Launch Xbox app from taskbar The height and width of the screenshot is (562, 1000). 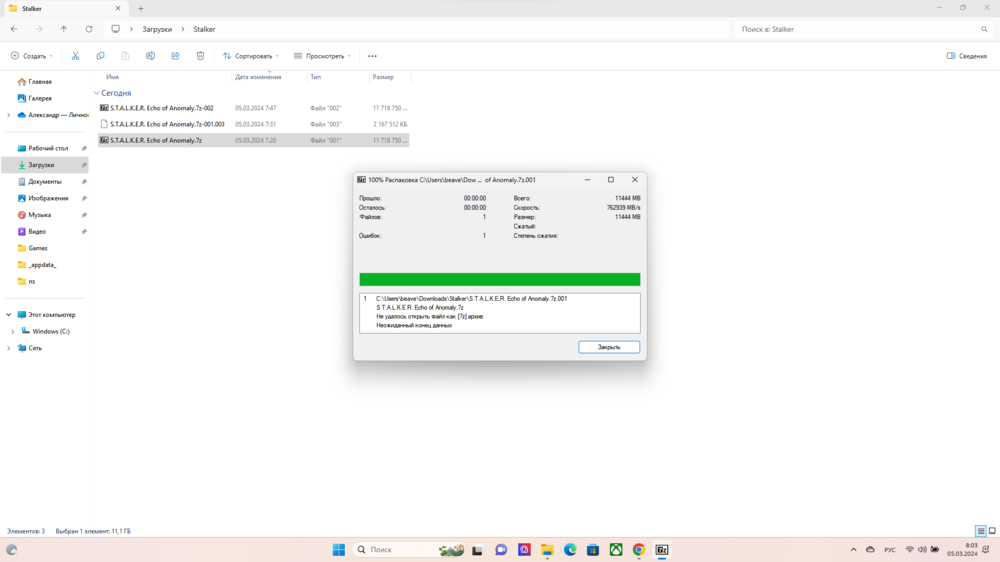(x=616, y=550)
